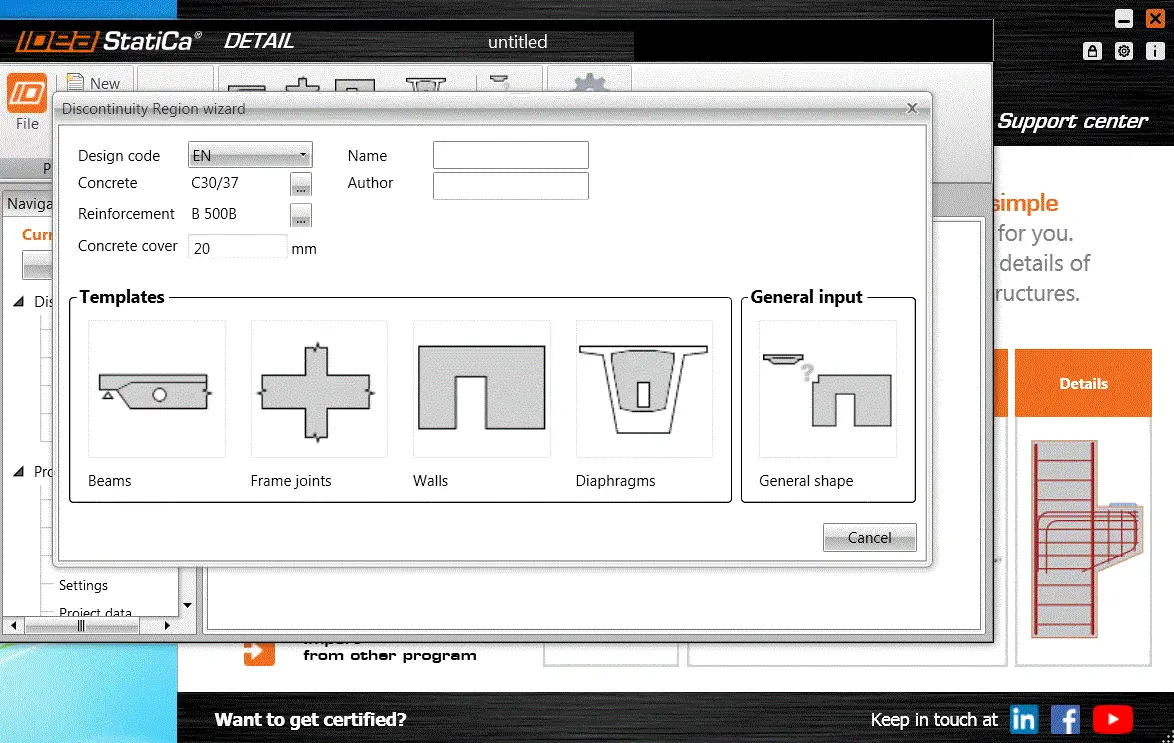This screenshot has width=1174, height=743.
Task: Select the Frame joints template
Action: point(319,389)
